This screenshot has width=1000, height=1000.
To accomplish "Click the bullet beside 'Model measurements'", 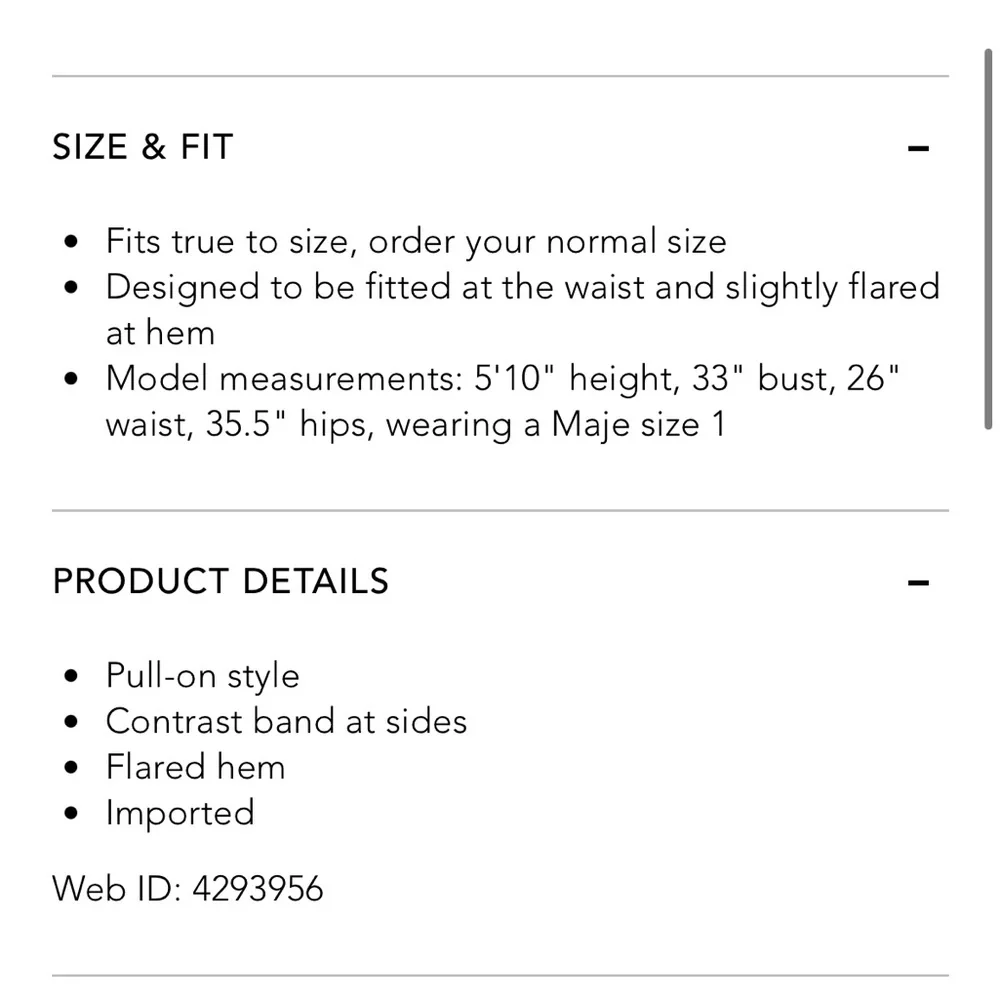I will pos(70,380).
